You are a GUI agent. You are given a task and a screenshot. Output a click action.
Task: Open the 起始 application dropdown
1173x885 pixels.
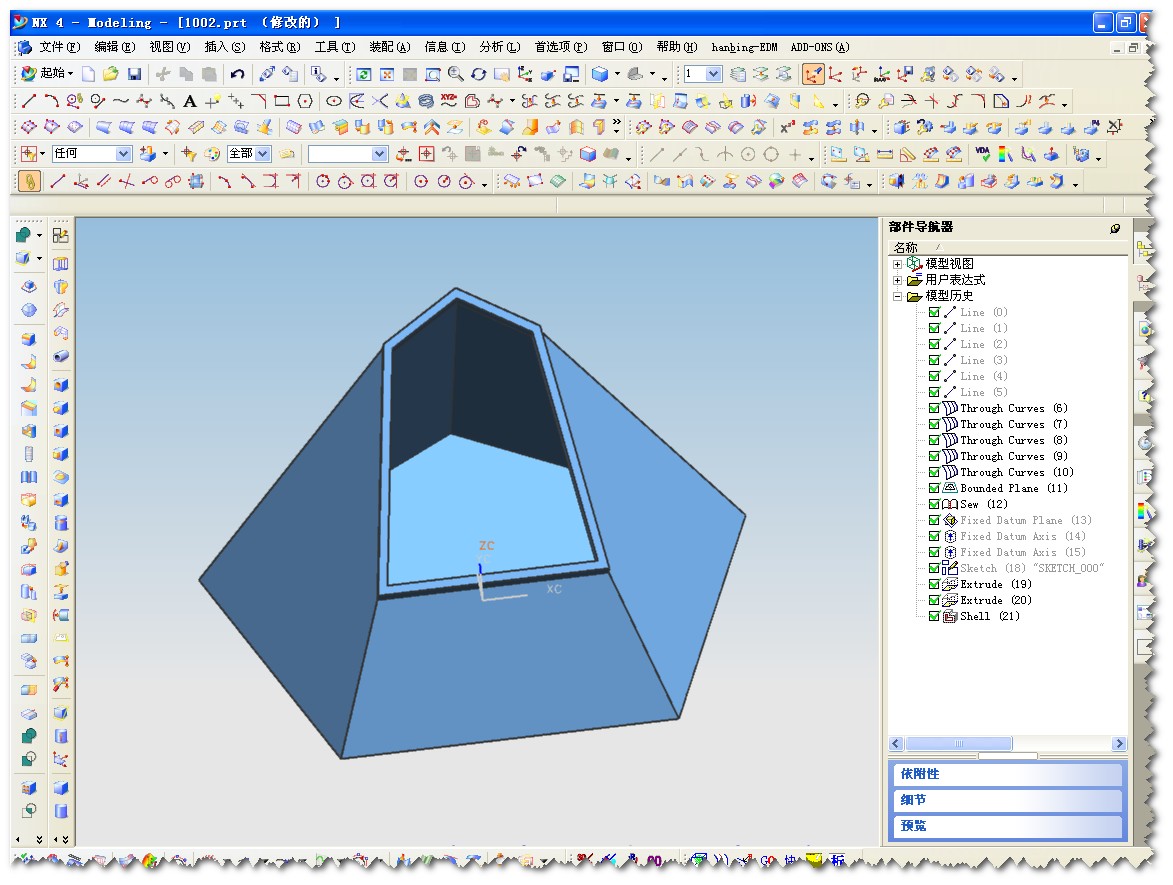tap(48, 73)
